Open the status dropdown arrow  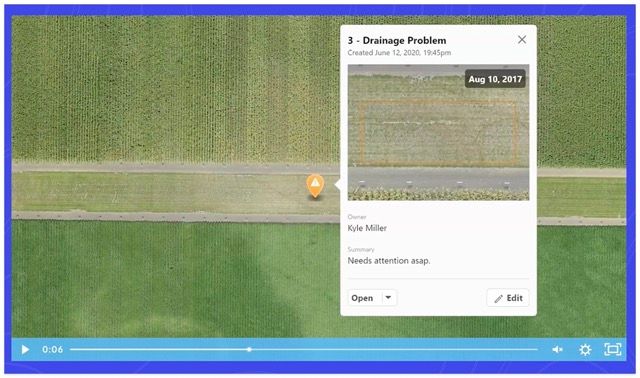pyautogui.click(x=388, y=298)
